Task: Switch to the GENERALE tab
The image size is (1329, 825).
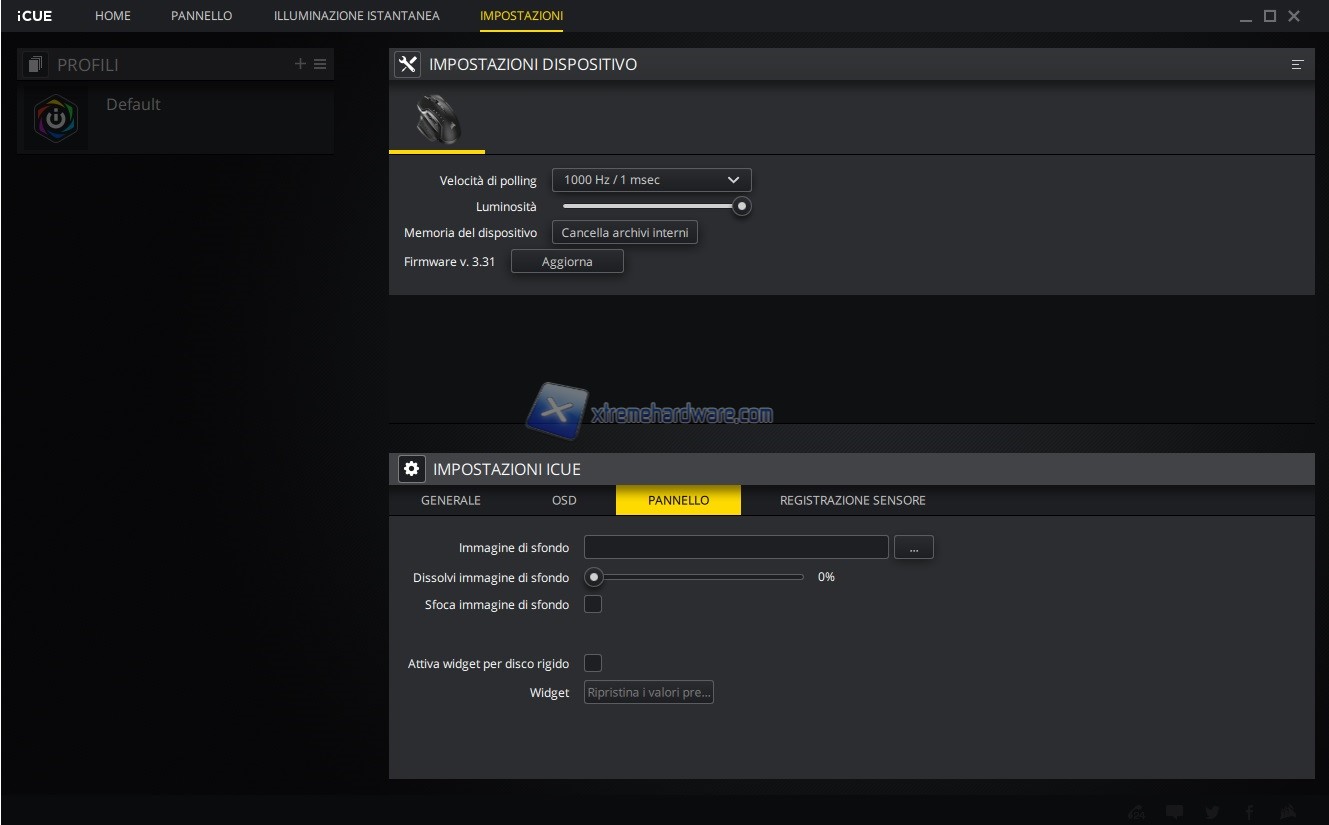Action: 451,500
